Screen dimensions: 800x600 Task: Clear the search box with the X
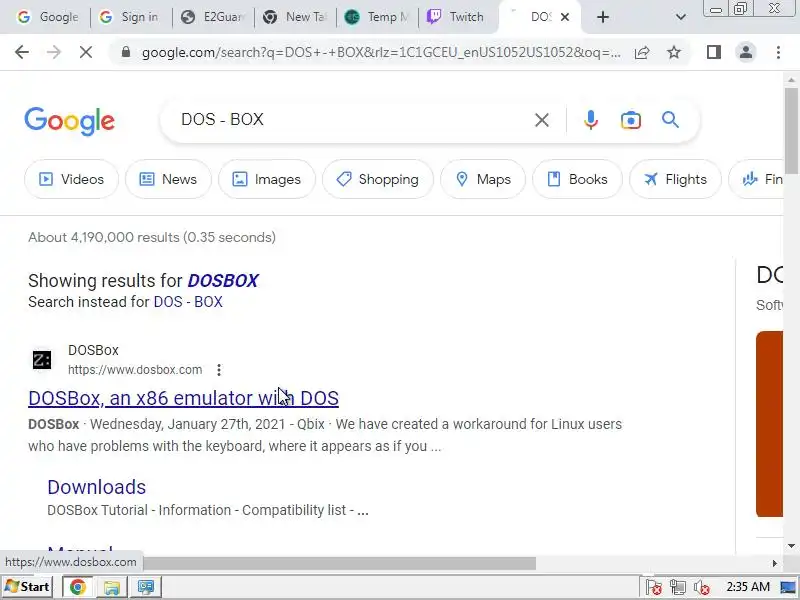[x=542, y=120]
